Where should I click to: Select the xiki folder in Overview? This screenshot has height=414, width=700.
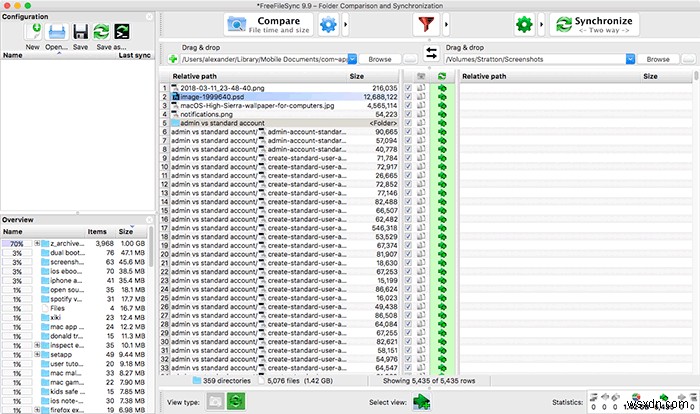55,318
